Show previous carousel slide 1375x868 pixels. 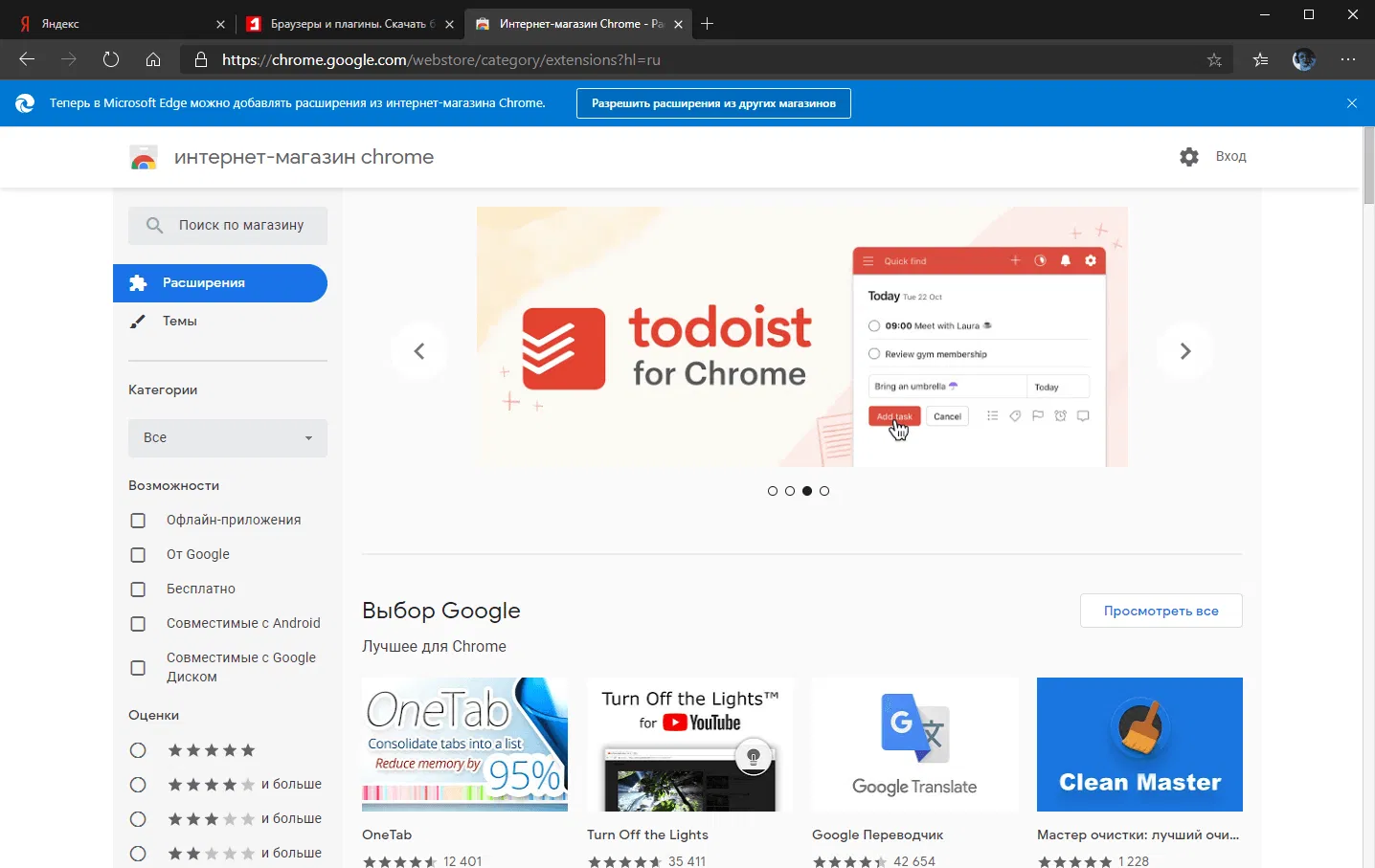tap(418, 351)
